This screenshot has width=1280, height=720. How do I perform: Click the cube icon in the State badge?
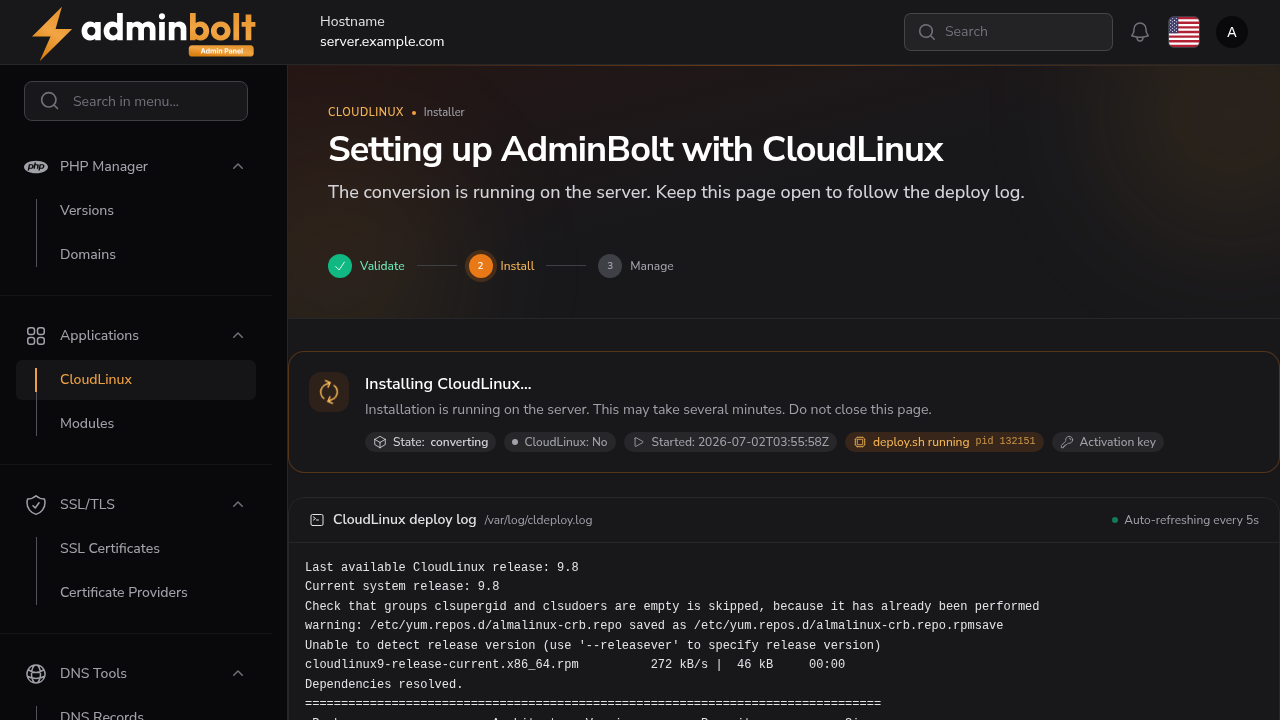click(x=380, y=442)
